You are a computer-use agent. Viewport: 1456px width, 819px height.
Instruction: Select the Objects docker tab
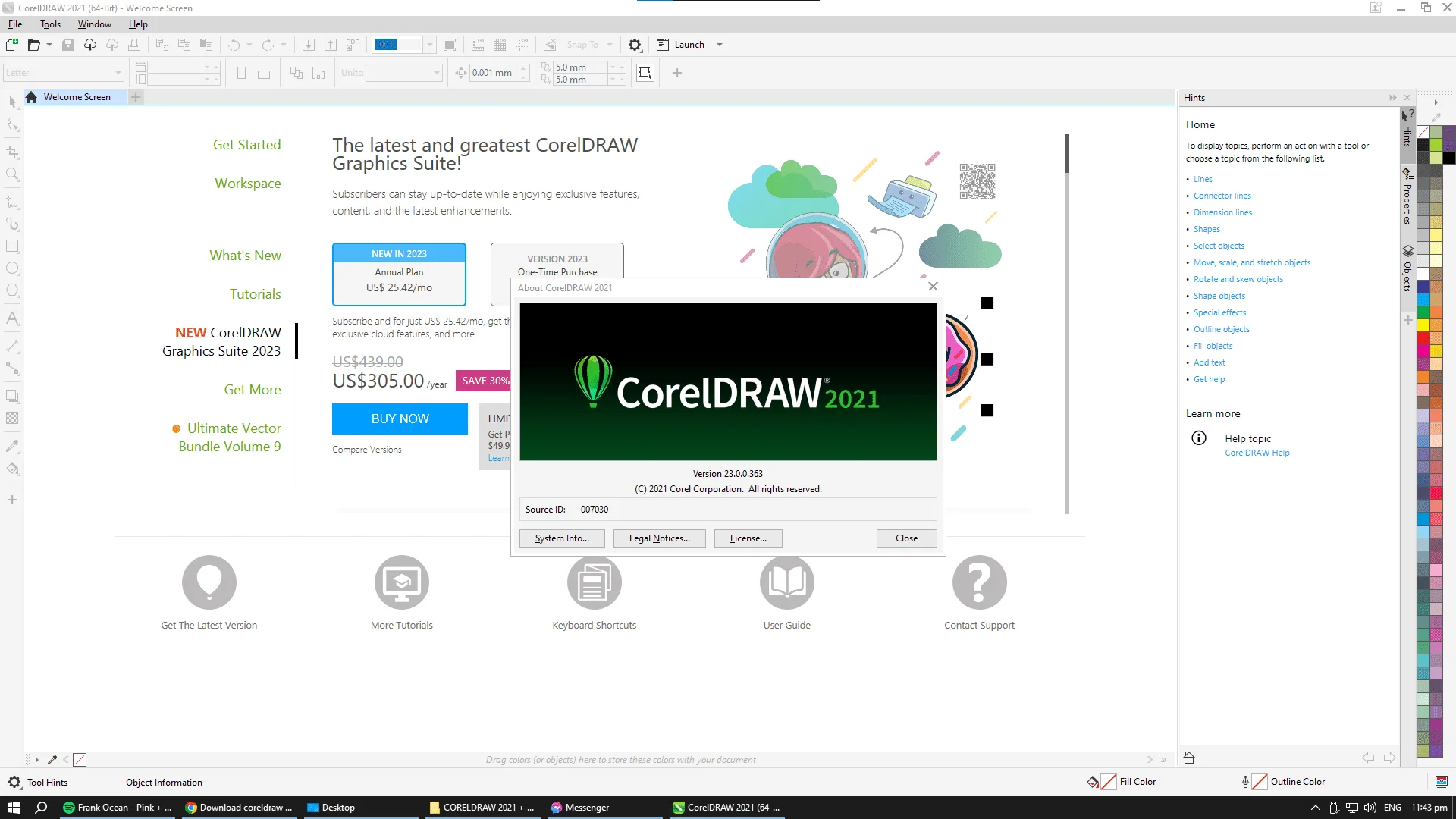point(1407,268)
